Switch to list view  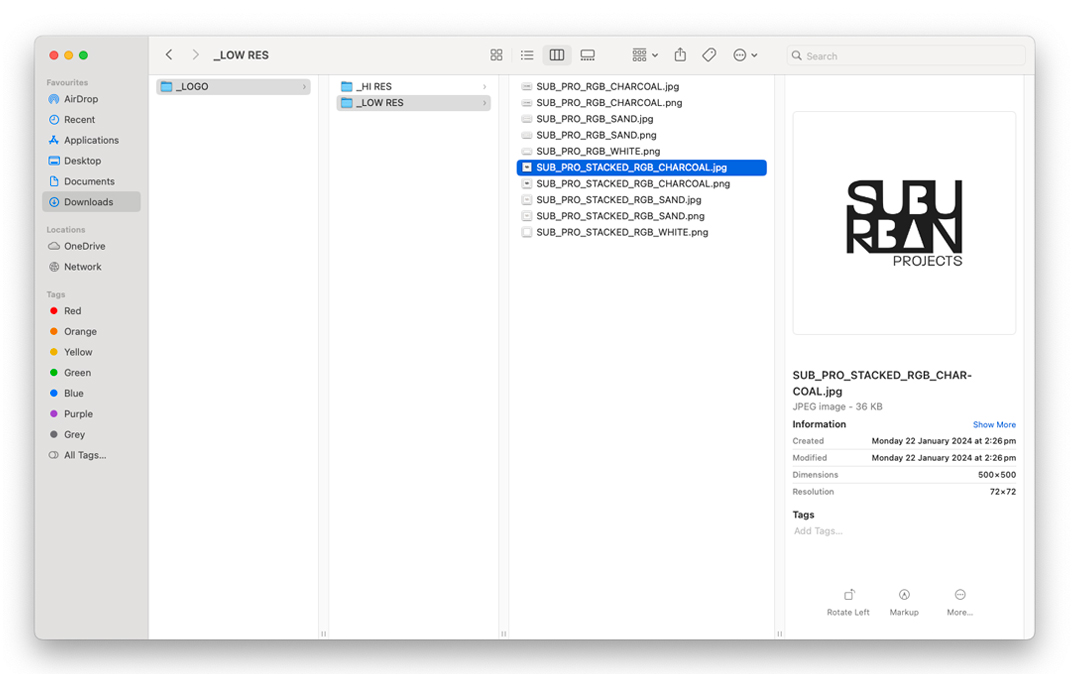[x=527, y=55]
